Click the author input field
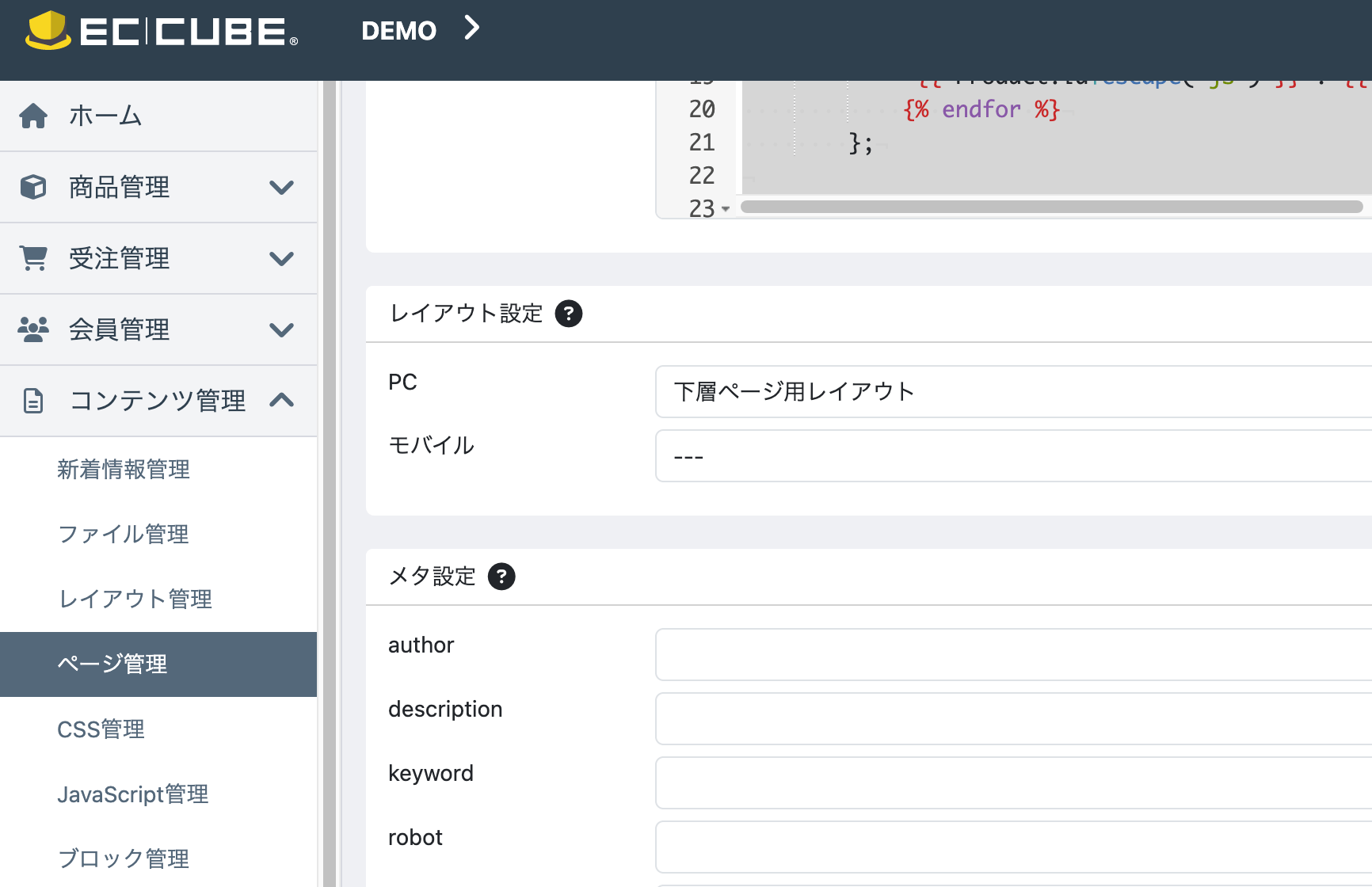The image size is (1372, 887). coord(1013,654)
